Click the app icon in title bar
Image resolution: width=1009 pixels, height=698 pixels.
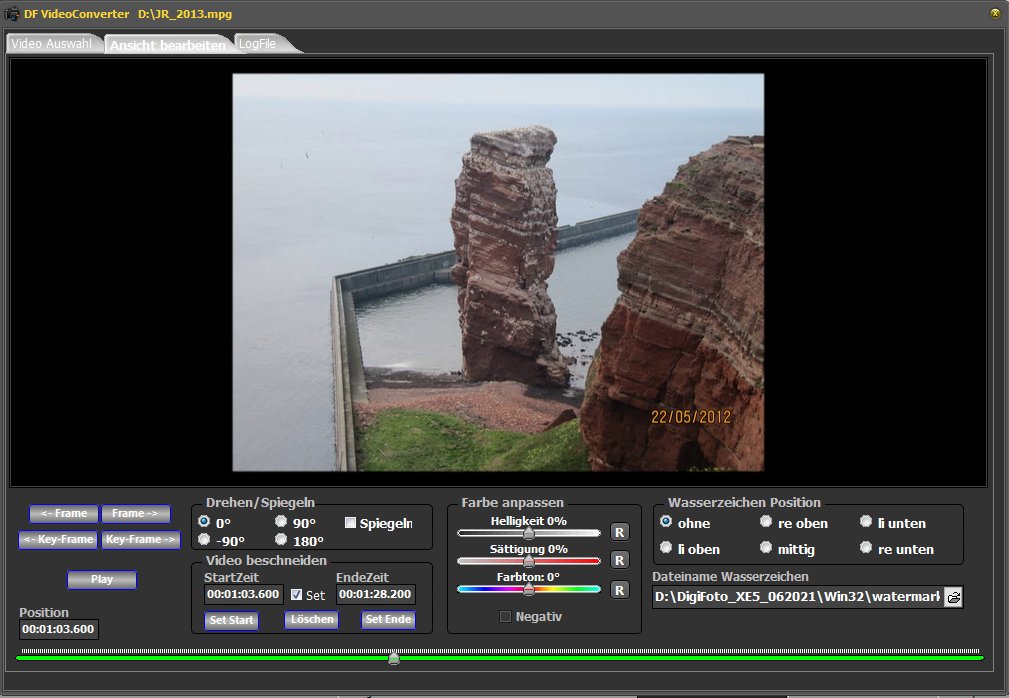[12, 14]
